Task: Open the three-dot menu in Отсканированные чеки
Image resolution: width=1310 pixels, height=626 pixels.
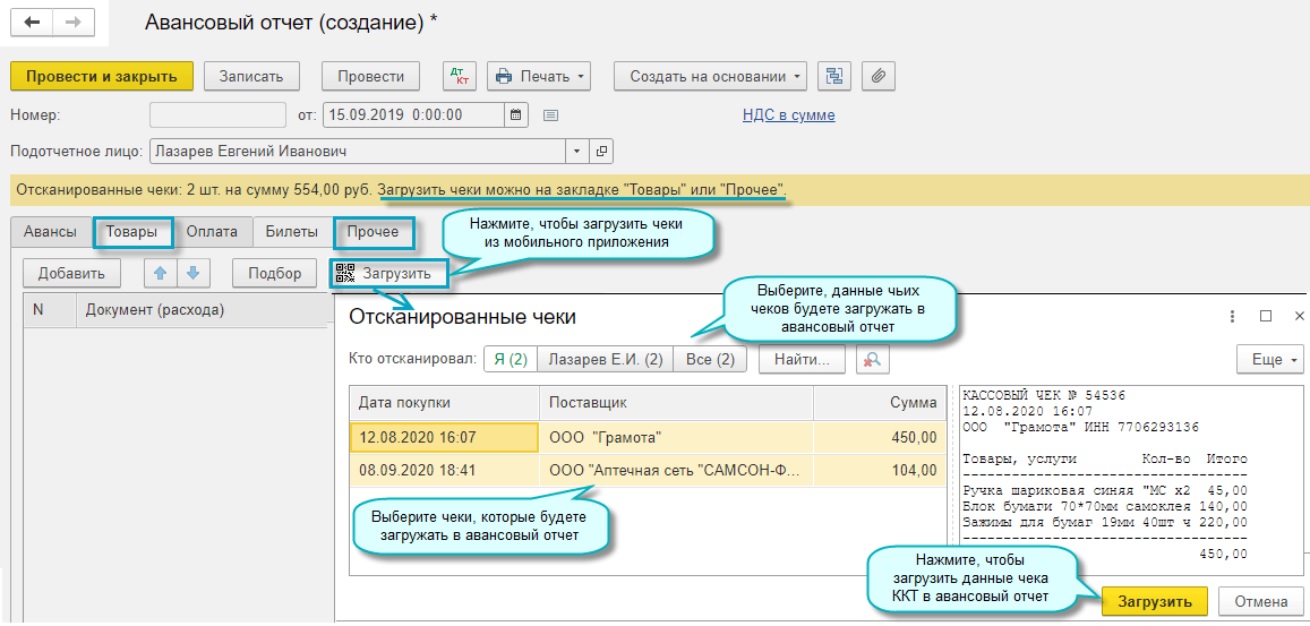Action: coord(1232,316)
